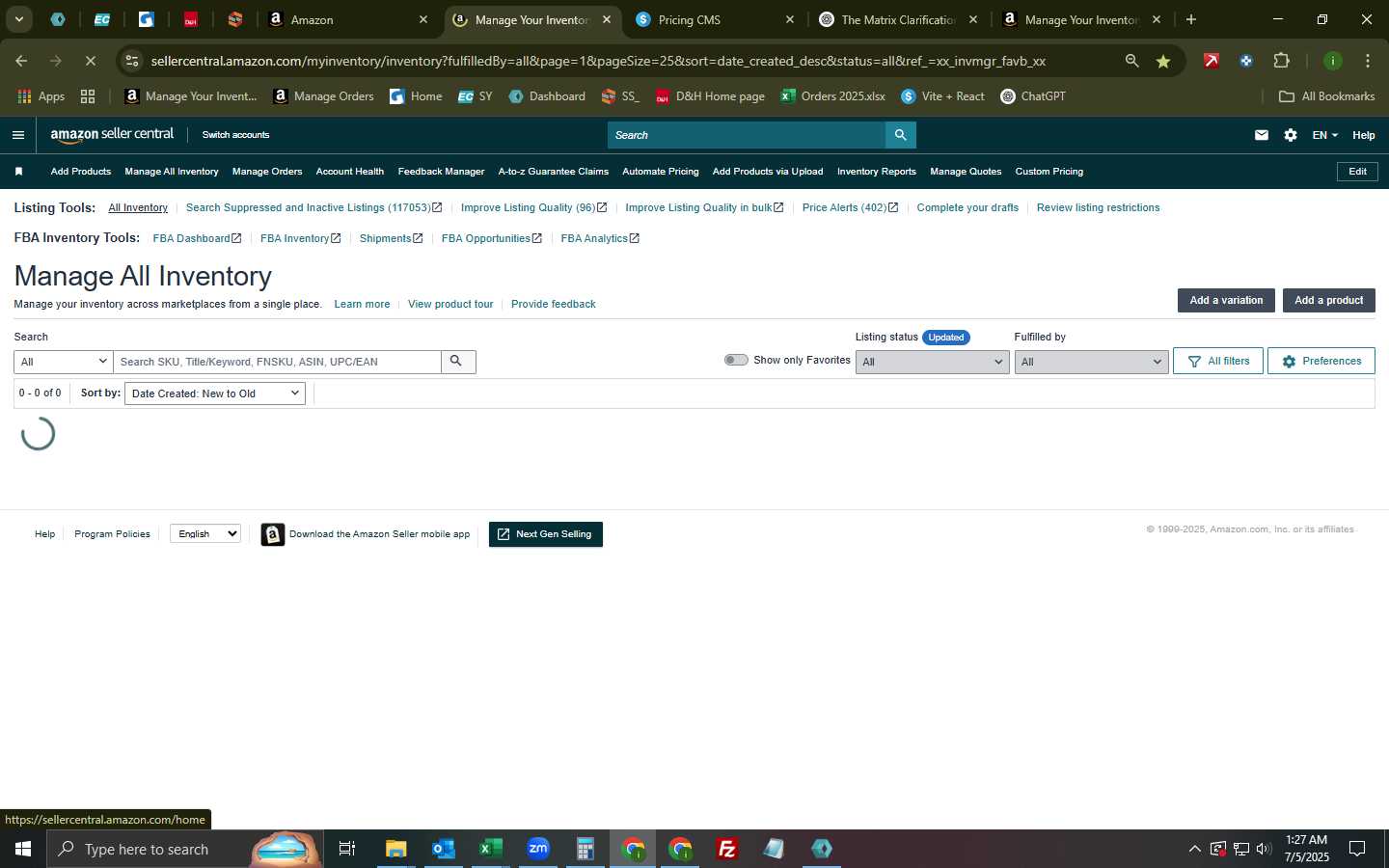Screen dimensions: 1389x868
Task: Open Search Suppressed and Inactive Listings link
Action: 313,207
